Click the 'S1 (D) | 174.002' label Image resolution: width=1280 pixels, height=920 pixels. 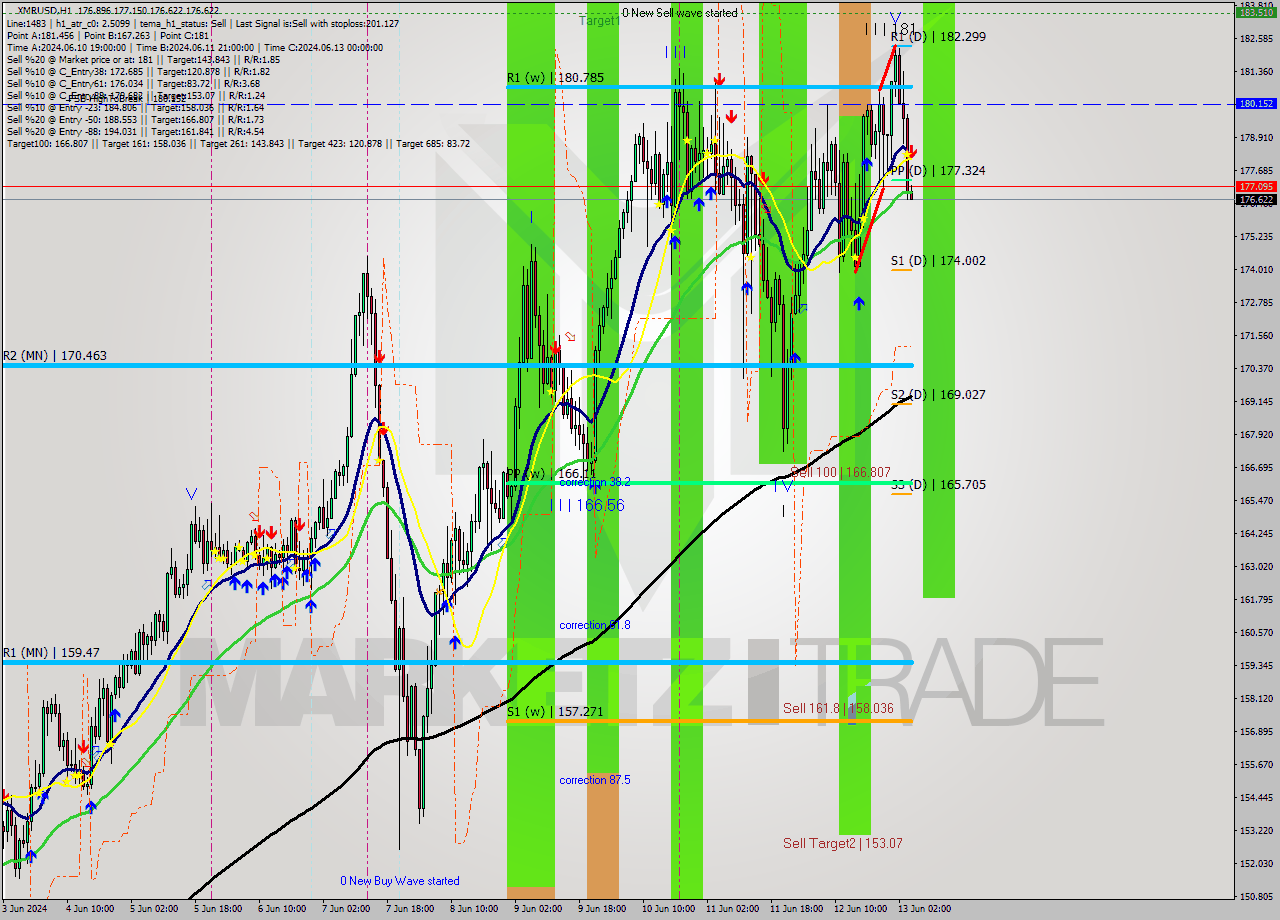[x=938, y=260]
